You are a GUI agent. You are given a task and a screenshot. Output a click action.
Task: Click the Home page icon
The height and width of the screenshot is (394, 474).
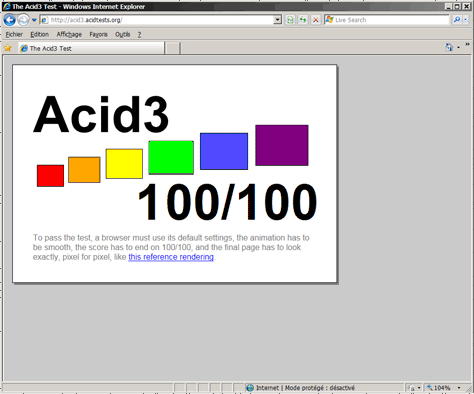449,47
